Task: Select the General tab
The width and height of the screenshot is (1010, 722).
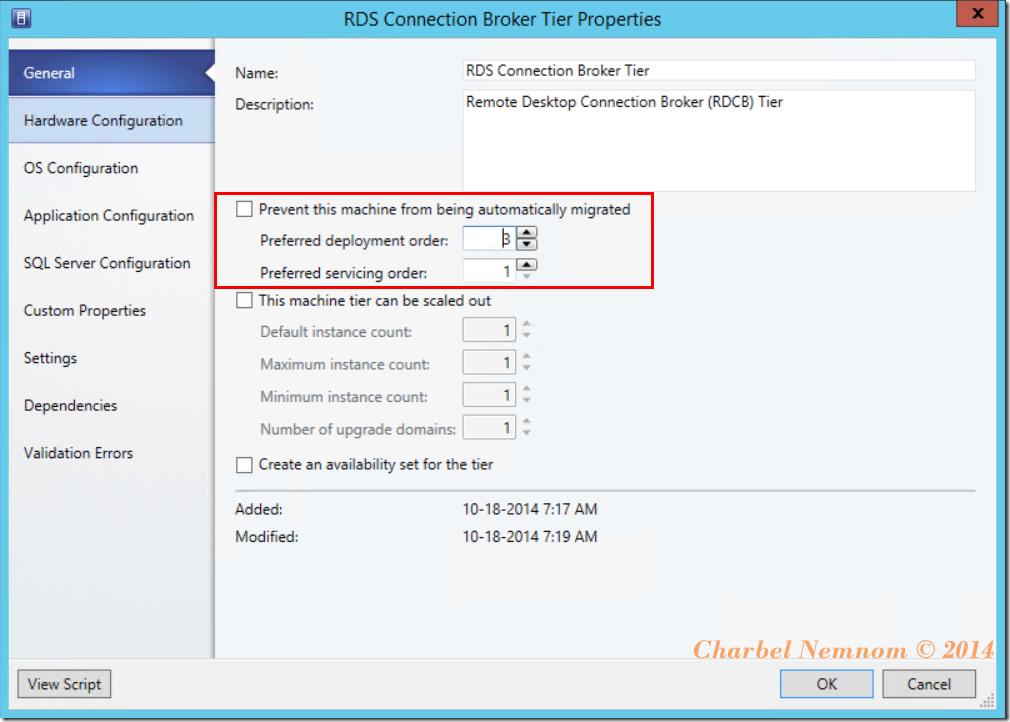Action: [x=111, y=73]
